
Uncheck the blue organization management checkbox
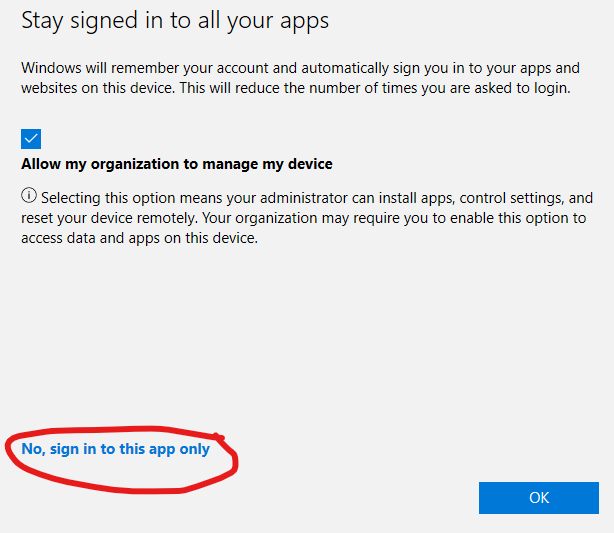[31, 139]
